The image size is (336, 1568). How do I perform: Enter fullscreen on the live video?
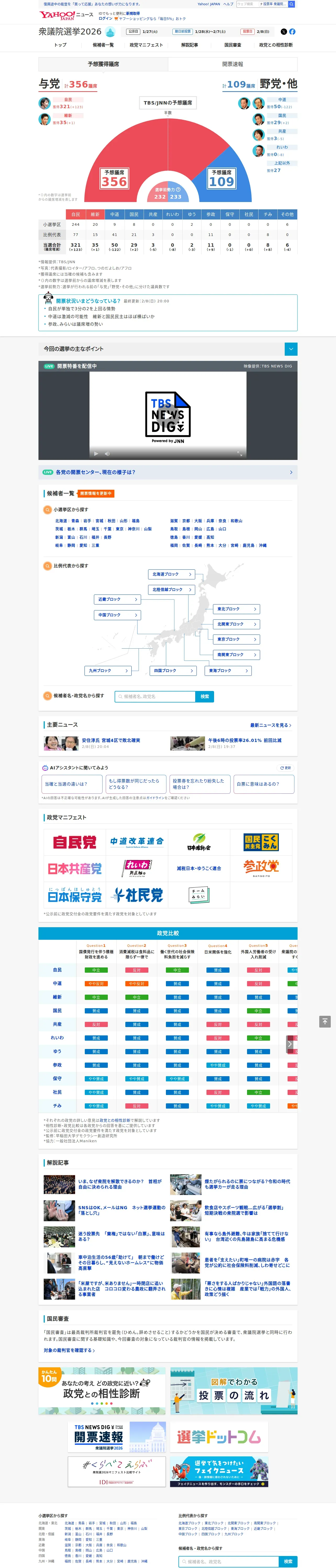point(240,453)
